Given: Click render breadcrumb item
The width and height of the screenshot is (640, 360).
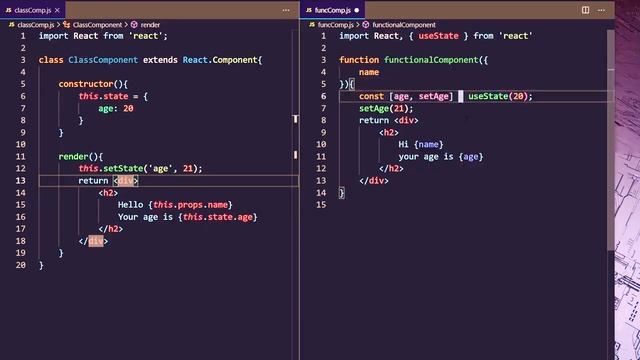Looking at the screenshot, I should click(x=150, y=25).
